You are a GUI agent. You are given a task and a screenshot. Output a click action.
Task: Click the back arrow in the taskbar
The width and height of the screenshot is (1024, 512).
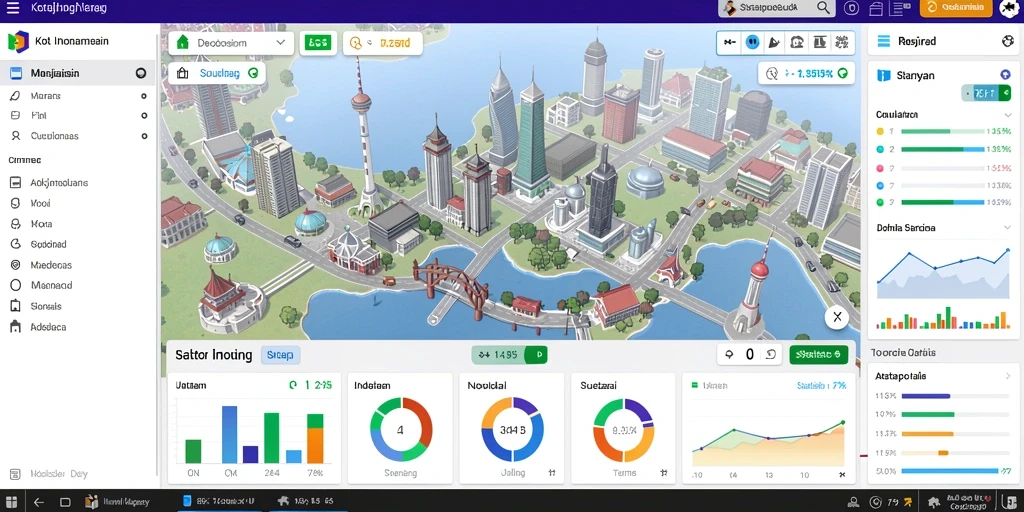39,502
